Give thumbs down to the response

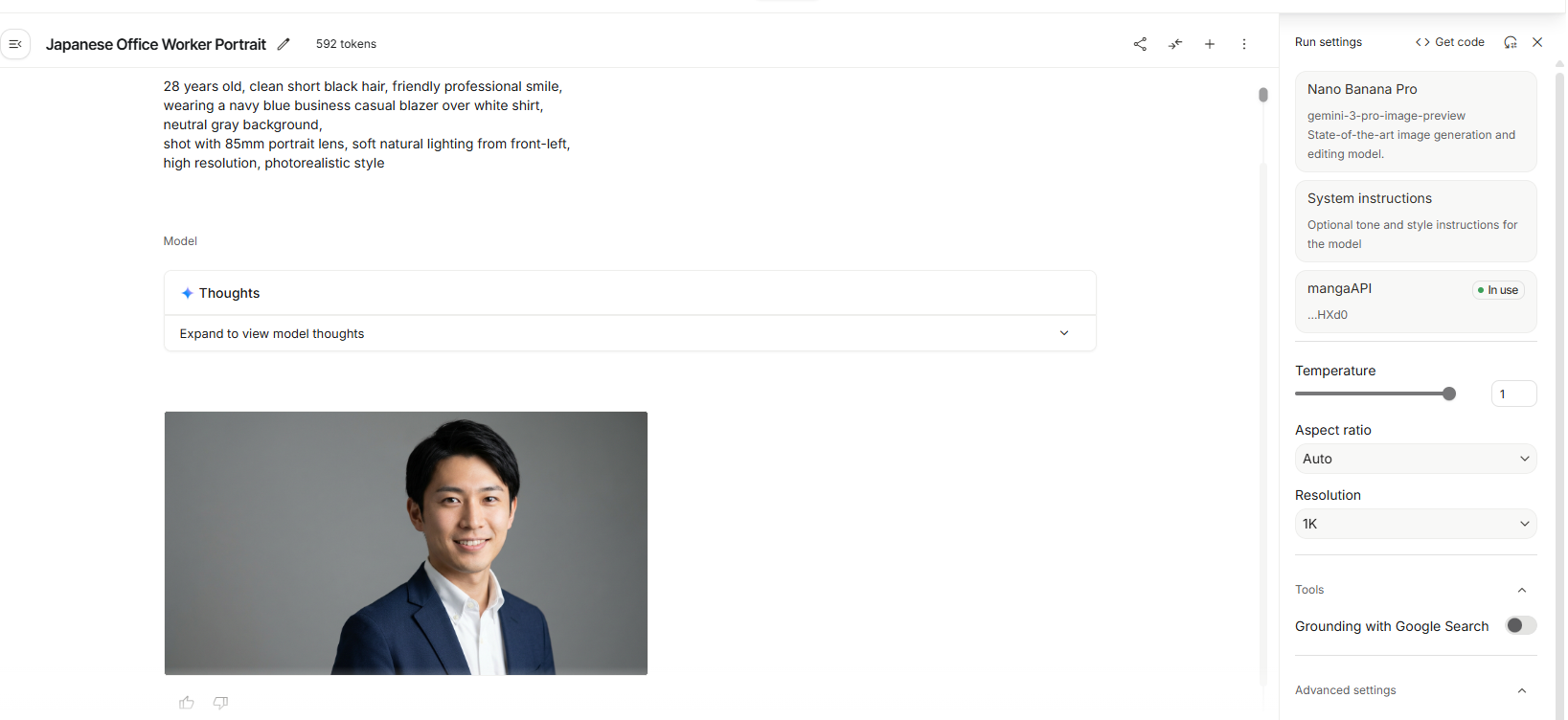coord(220,703)
